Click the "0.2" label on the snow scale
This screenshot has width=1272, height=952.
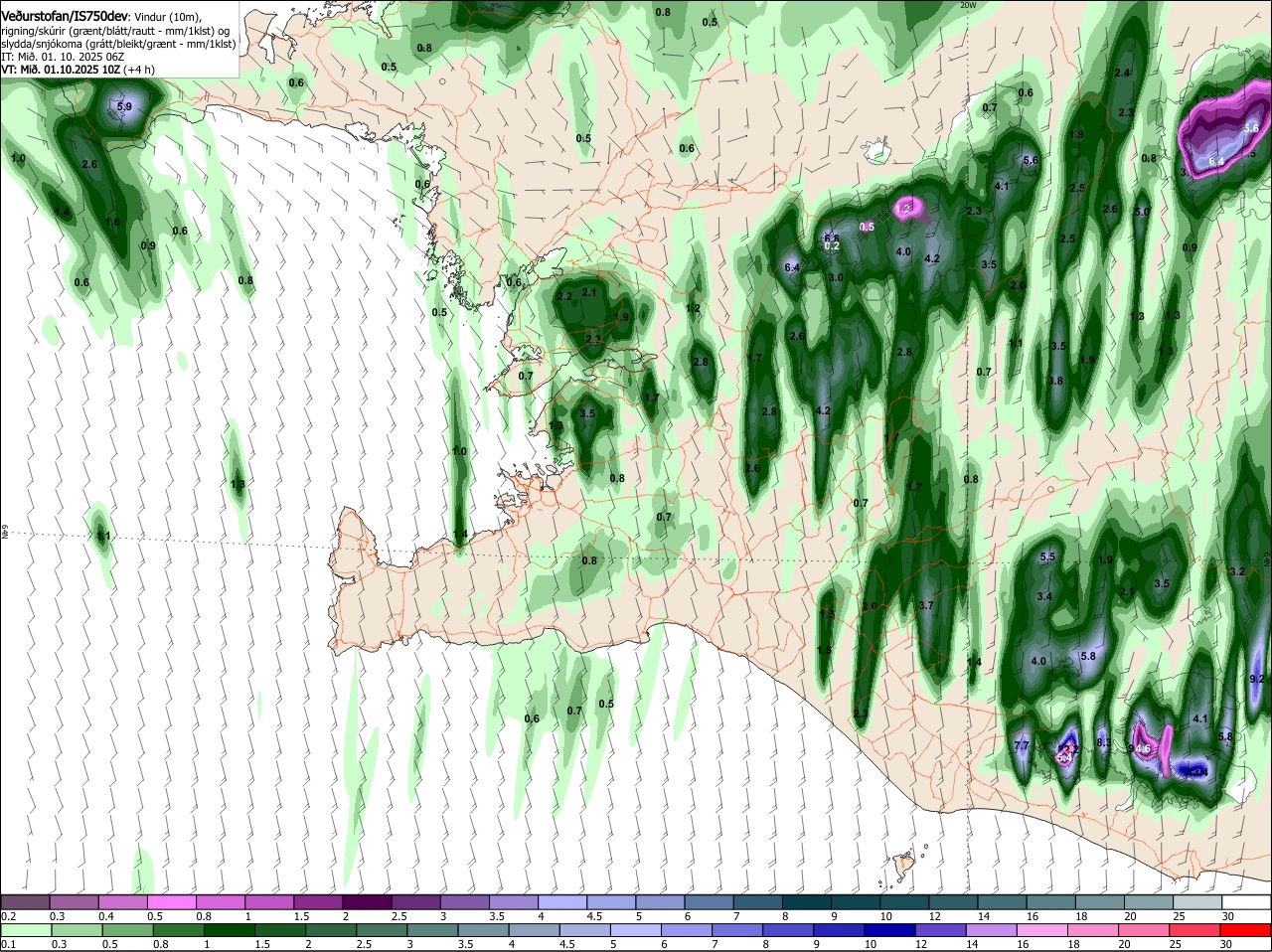[8, 916]
